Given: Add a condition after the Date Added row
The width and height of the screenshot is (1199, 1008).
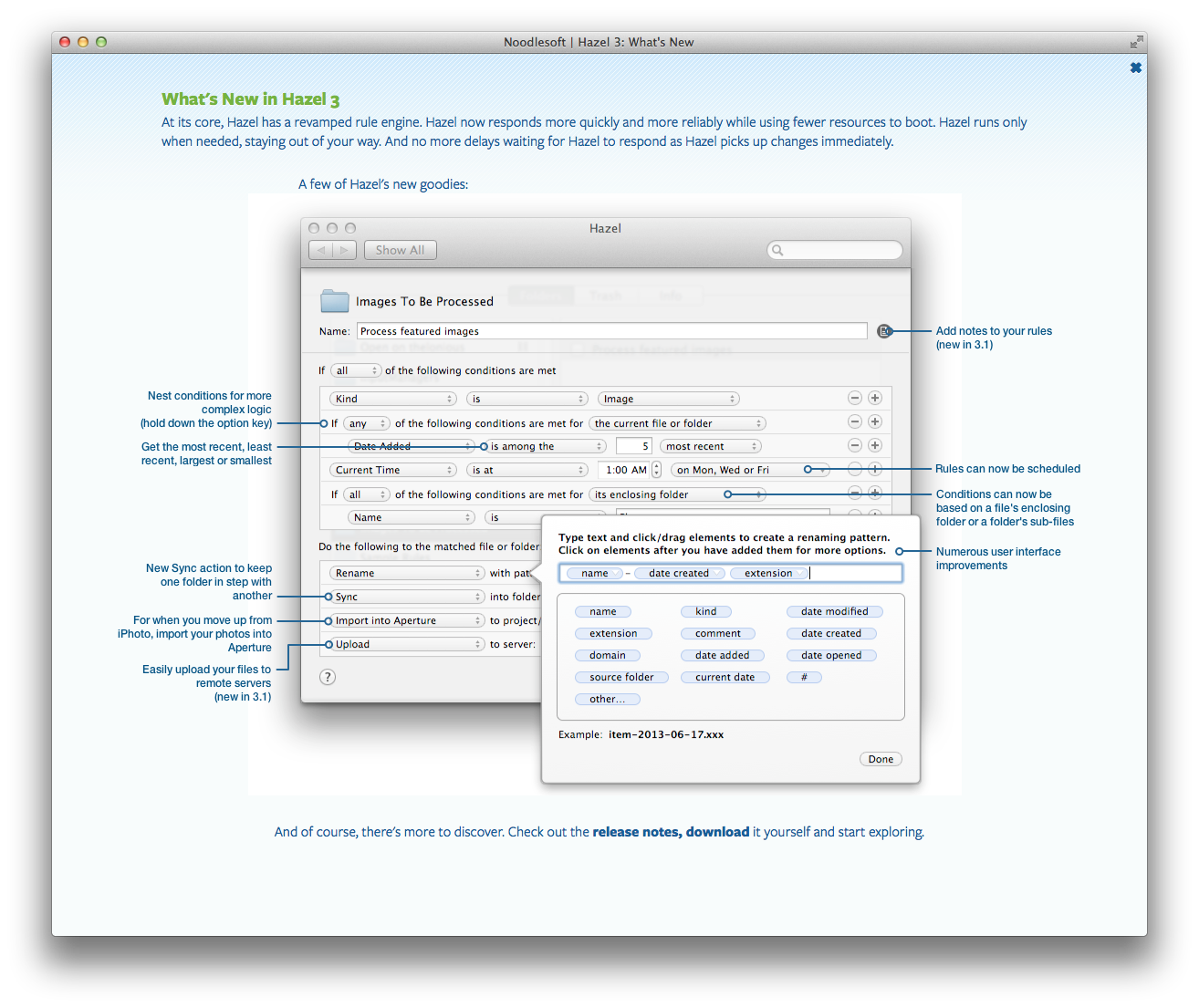Looking at the screenshot, I should click(875, 445).
